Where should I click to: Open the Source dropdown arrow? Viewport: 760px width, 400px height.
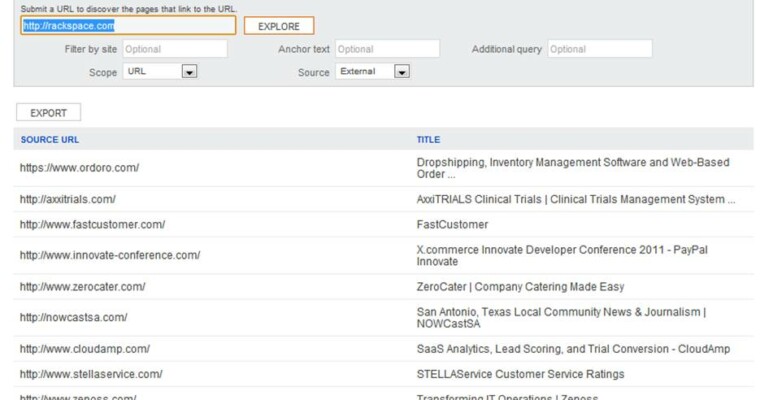coord(402,72)
